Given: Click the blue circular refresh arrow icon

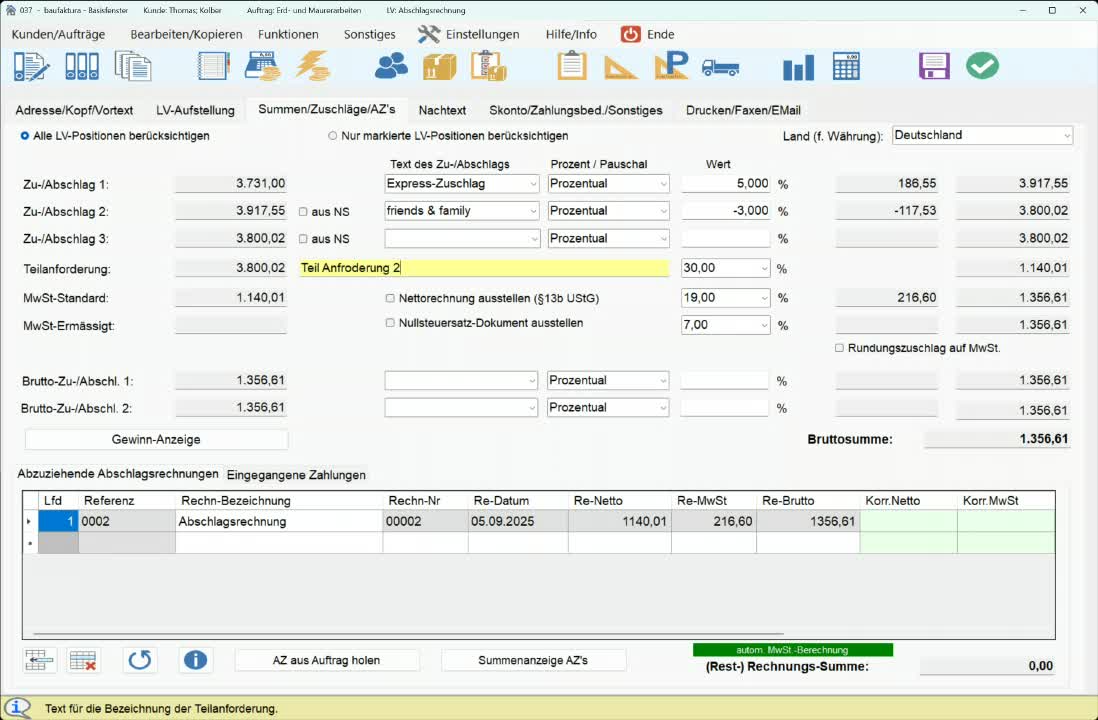Looking at the screenshot, I should pyautogui.click(x=140, y=660).
